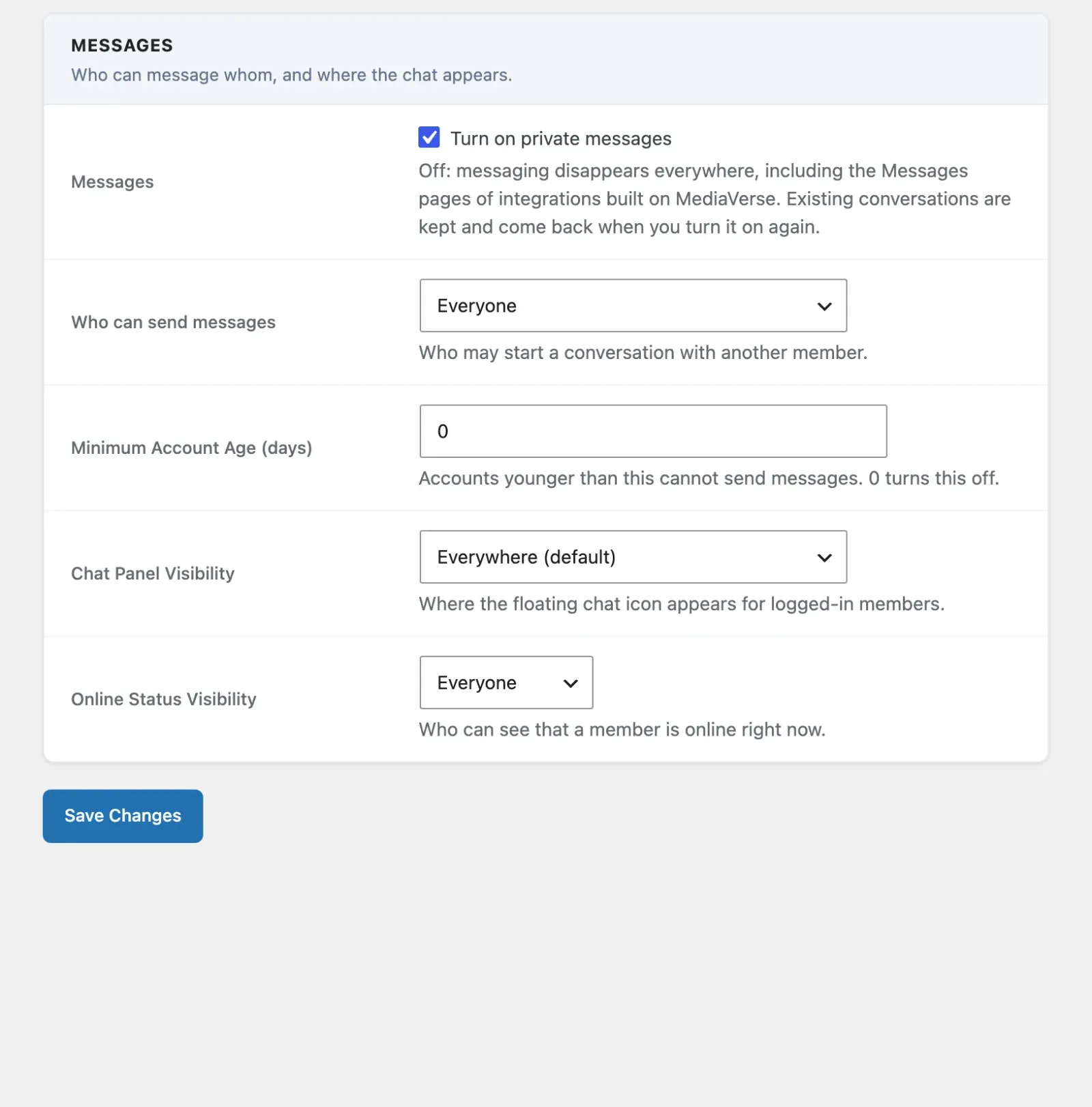Click the 'Accounts younger than this' help text

point(708,478)
